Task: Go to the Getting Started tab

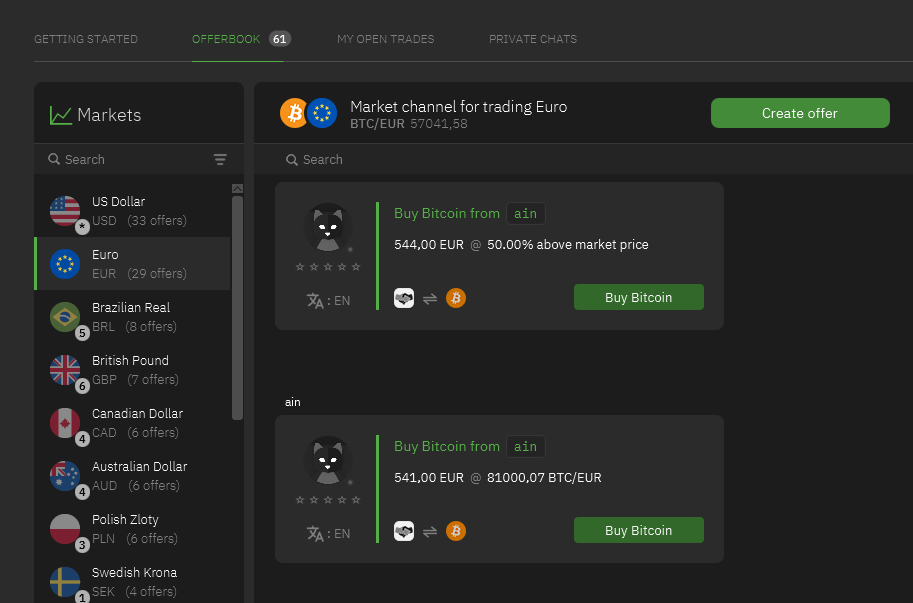Action: click(86, 39)
